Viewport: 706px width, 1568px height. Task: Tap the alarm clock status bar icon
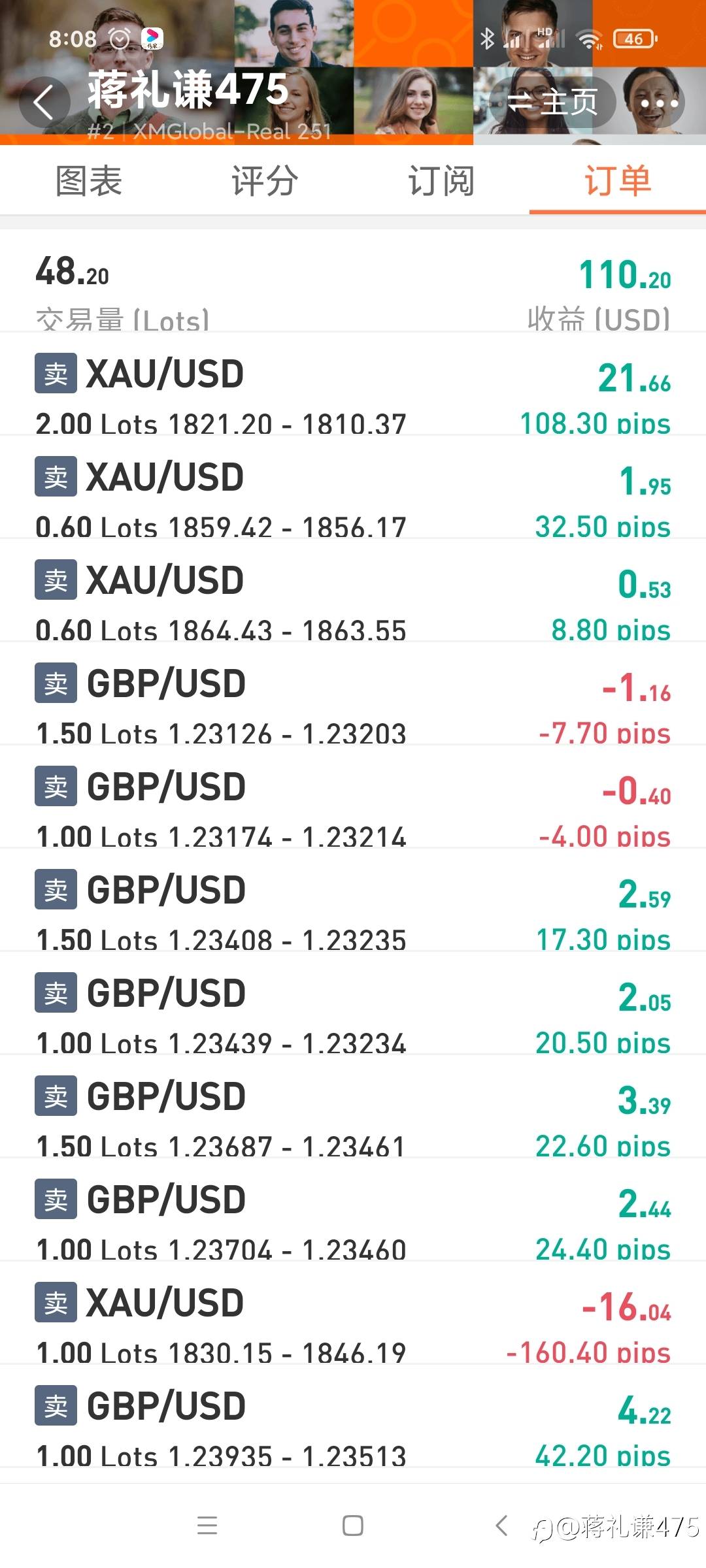[x=120, y=39]
